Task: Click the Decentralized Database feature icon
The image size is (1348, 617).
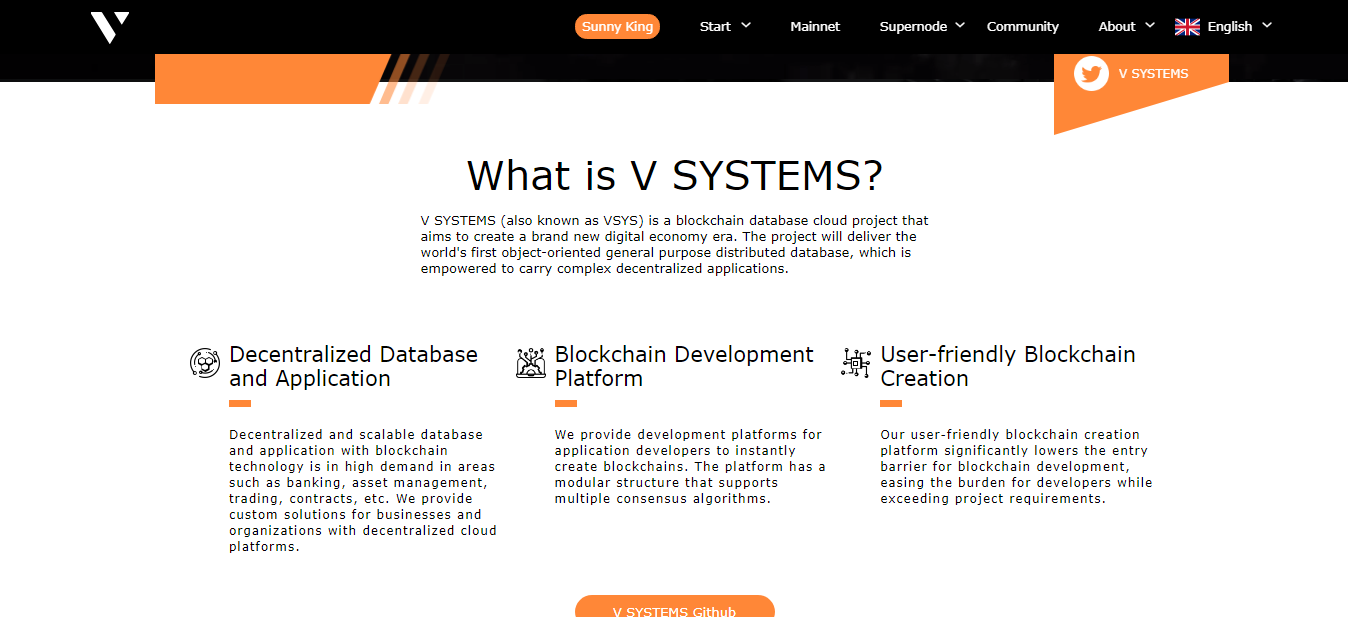Action: coord(205,362)
